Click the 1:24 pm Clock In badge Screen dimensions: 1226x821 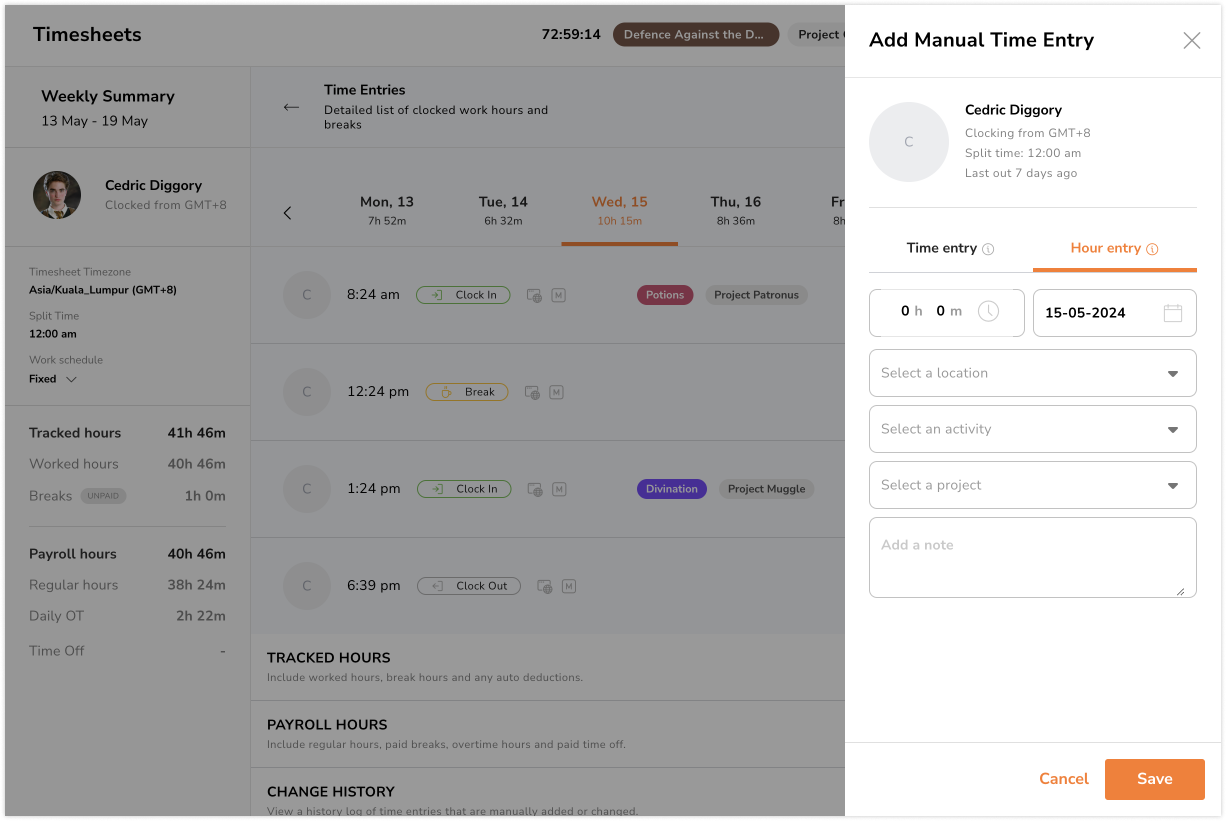coord(464,489)
